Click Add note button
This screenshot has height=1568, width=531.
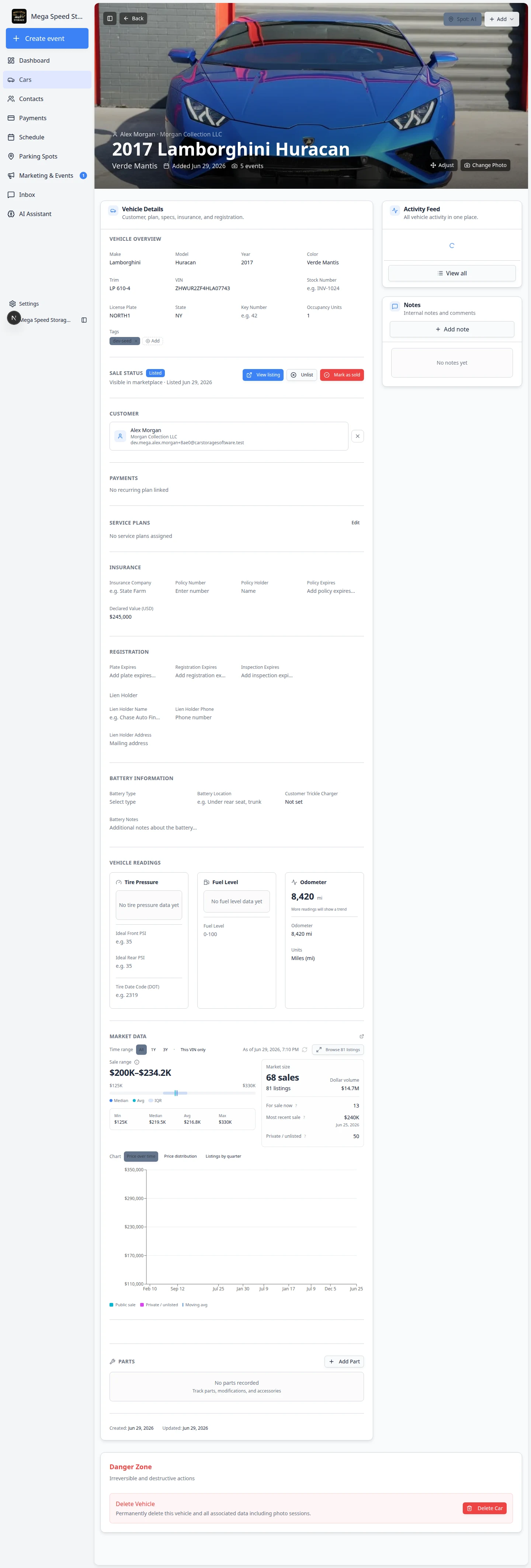pos(452,329)
